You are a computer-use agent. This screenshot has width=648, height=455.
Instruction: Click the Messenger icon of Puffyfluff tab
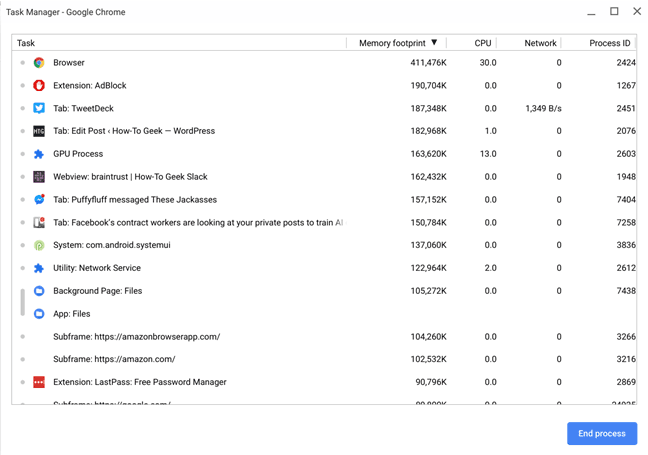[x=39, y=200]
